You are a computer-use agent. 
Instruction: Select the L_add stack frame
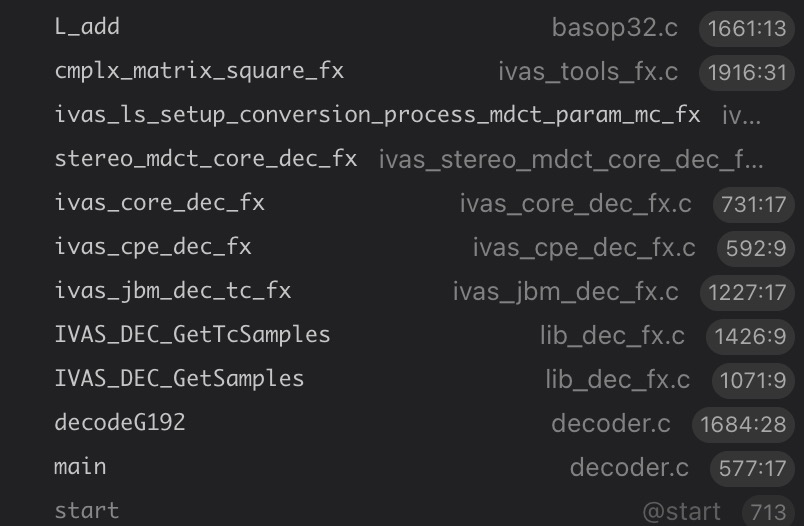tap(87, 27)
